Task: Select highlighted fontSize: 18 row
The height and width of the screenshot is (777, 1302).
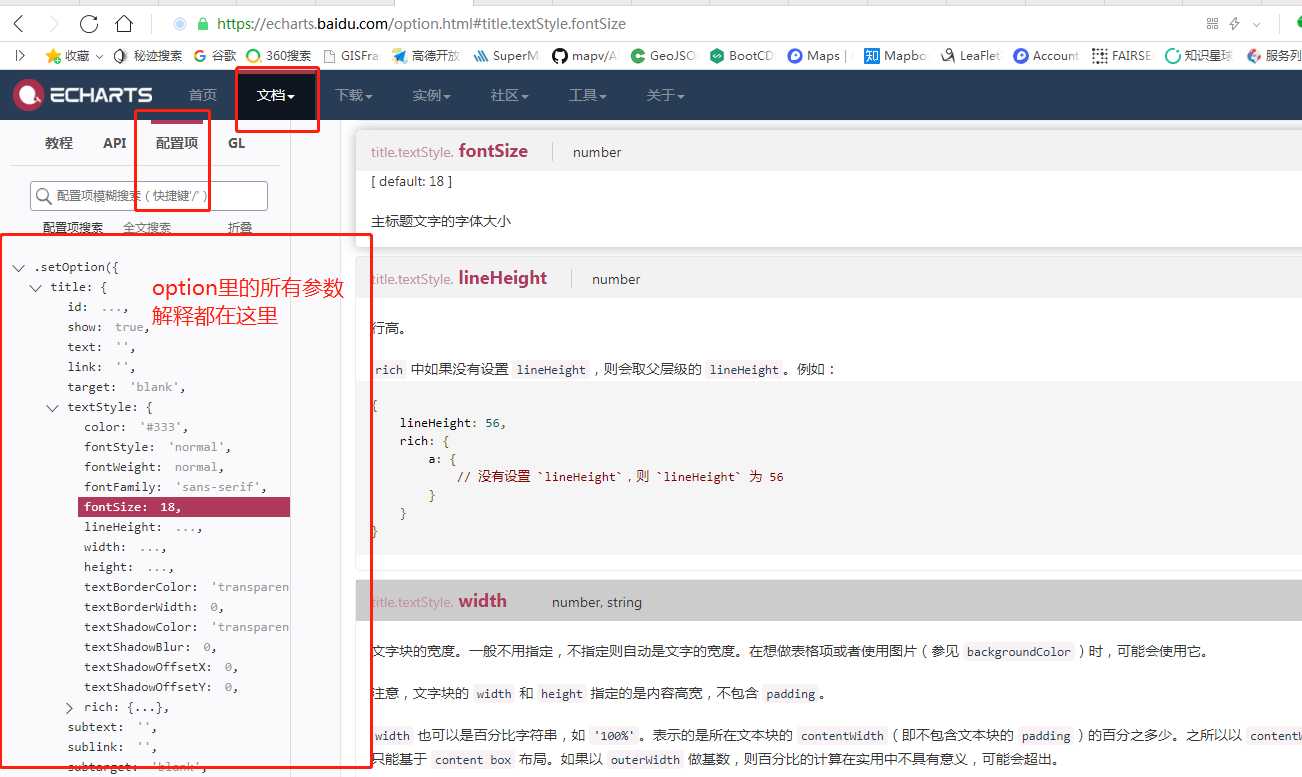Action: pos(184,507)
